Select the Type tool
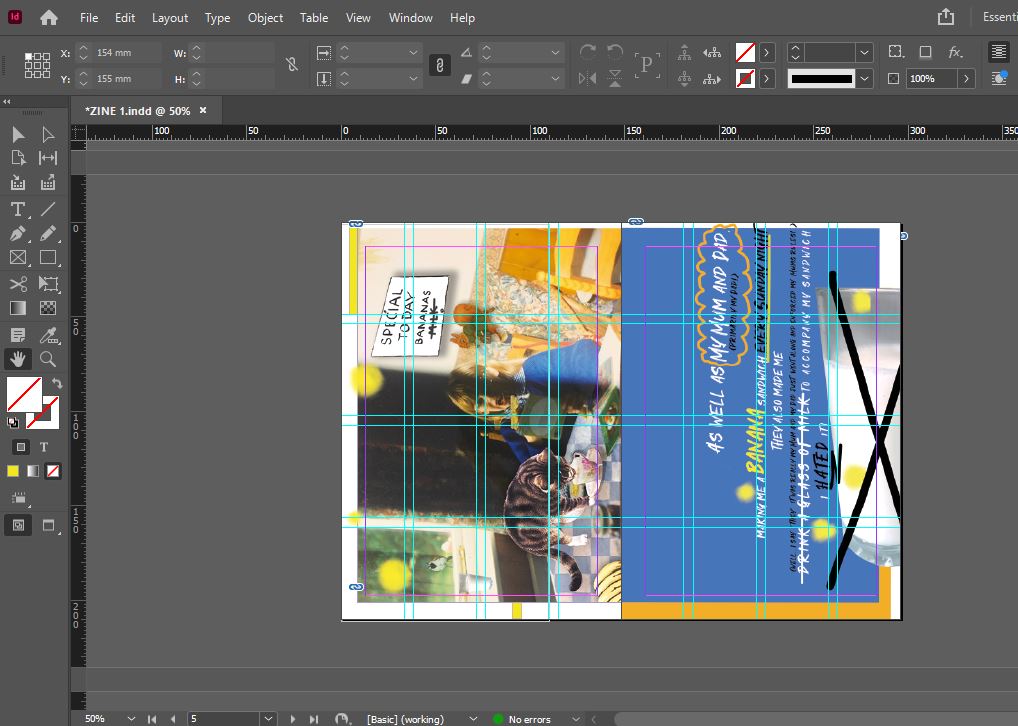1018x726 pixels. (x=18, y=209)
